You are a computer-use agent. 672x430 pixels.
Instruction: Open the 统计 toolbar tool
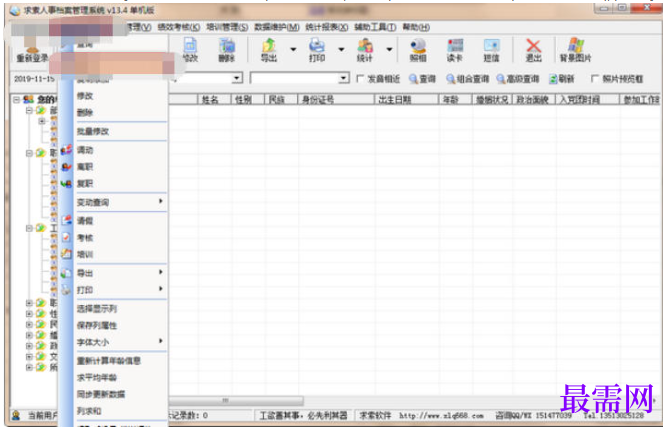[x=365, y=50]
